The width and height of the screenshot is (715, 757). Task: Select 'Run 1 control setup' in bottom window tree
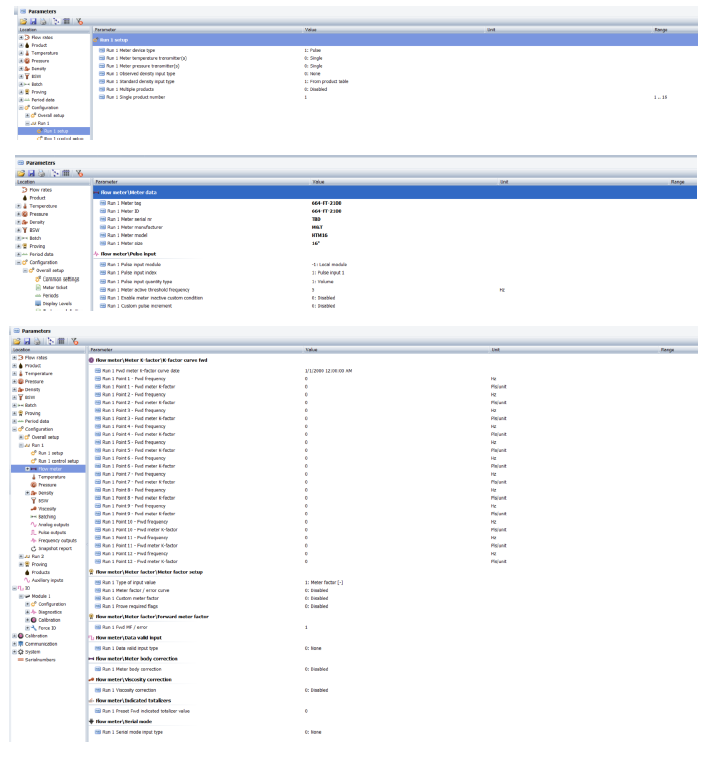[58, 461]
